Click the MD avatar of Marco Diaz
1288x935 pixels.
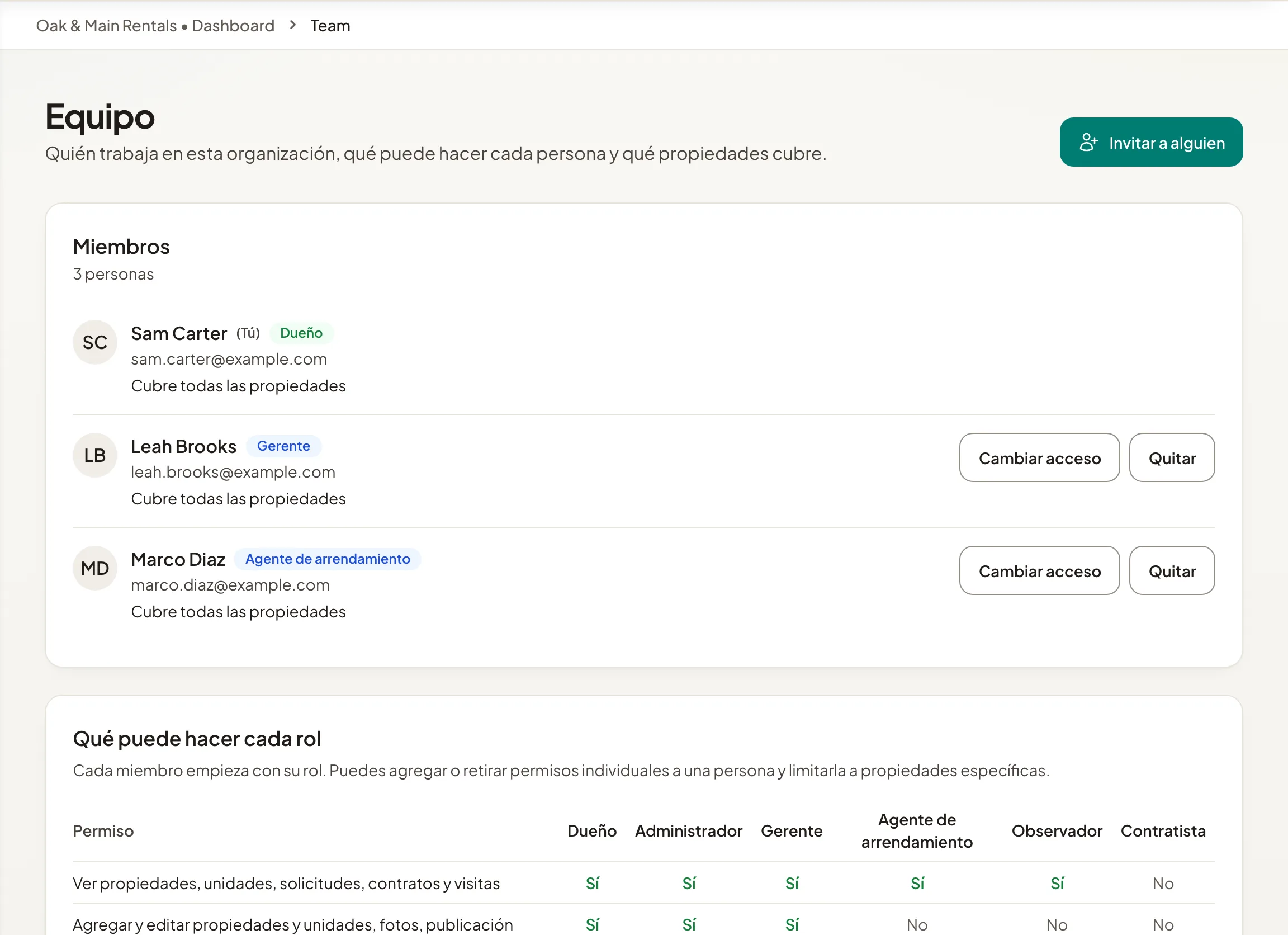95,568
